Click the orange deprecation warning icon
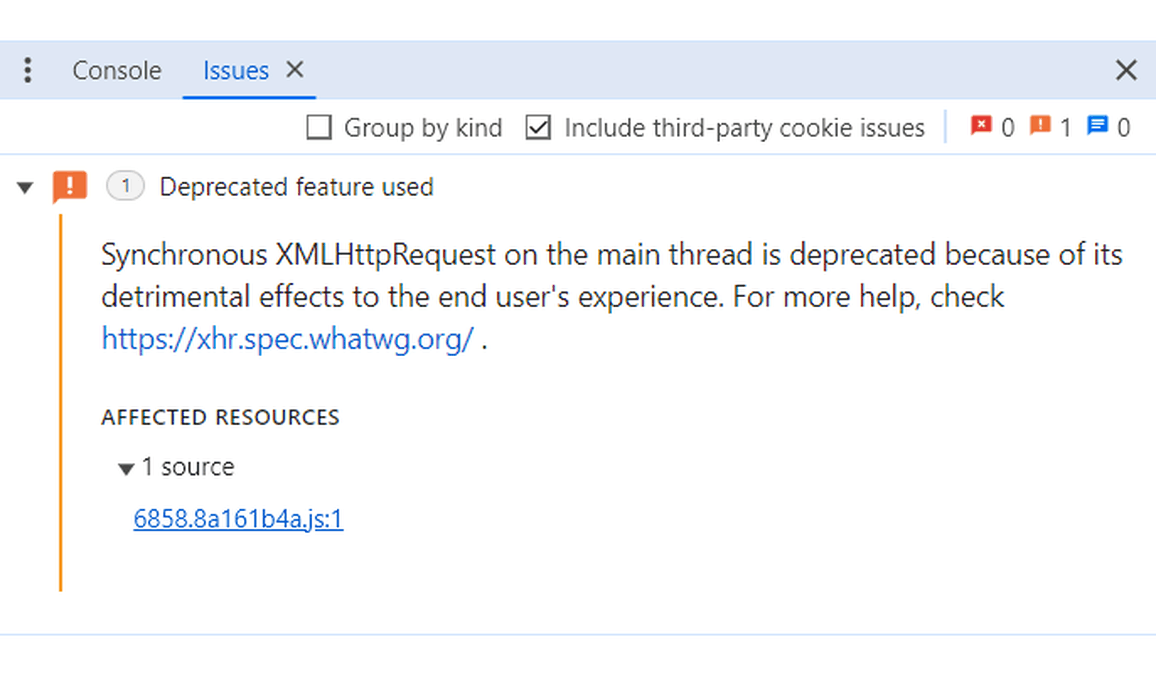 point(70,187)
